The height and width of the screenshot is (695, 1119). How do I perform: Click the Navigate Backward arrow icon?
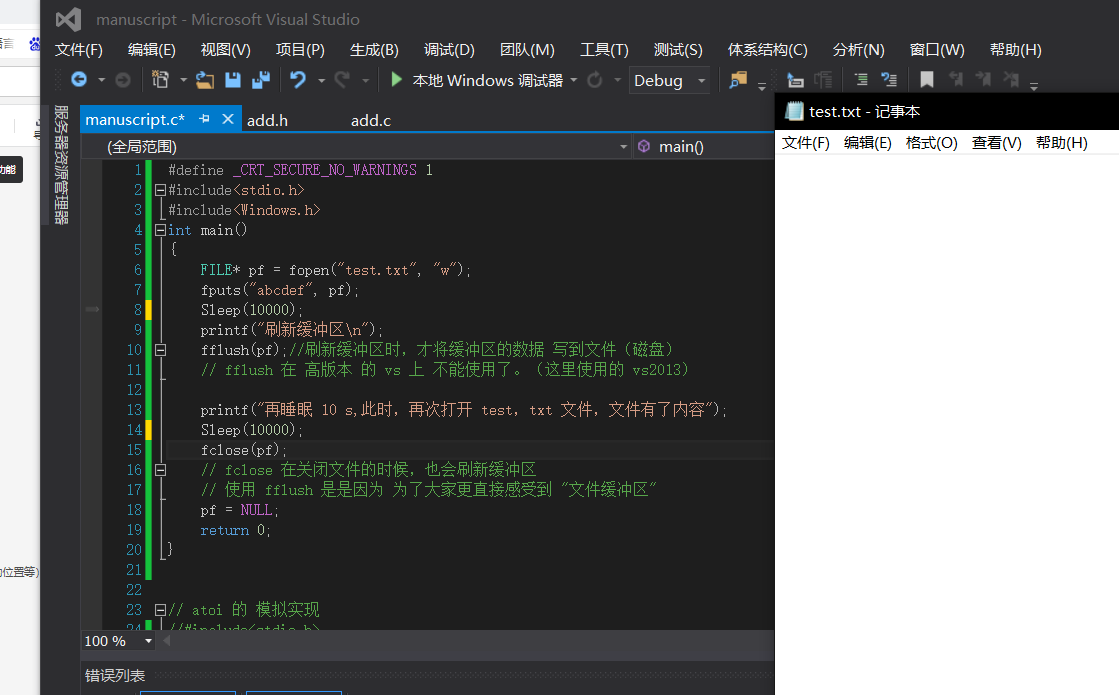[x=79, y=80]
